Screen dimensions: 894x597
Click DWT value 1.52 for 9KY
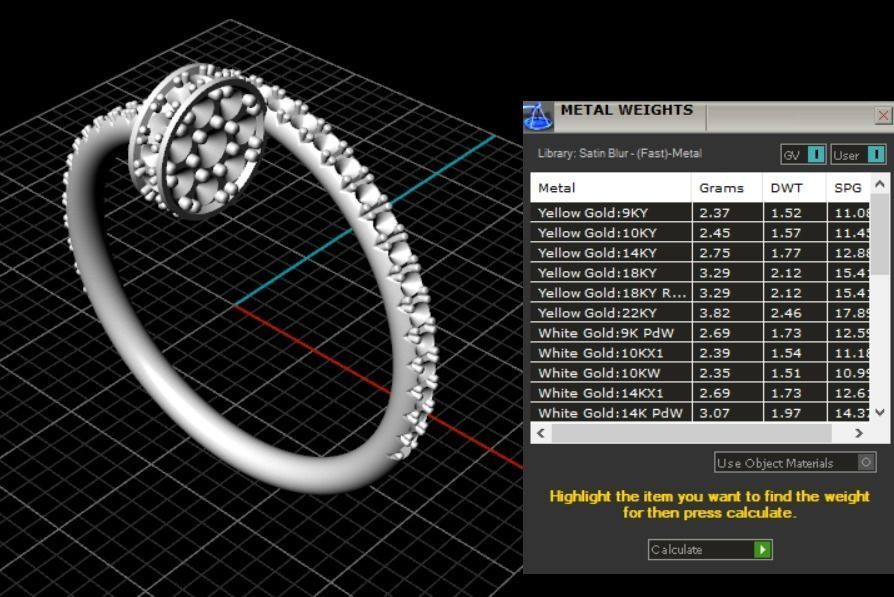pyautogui.click(x=786, y=213)
